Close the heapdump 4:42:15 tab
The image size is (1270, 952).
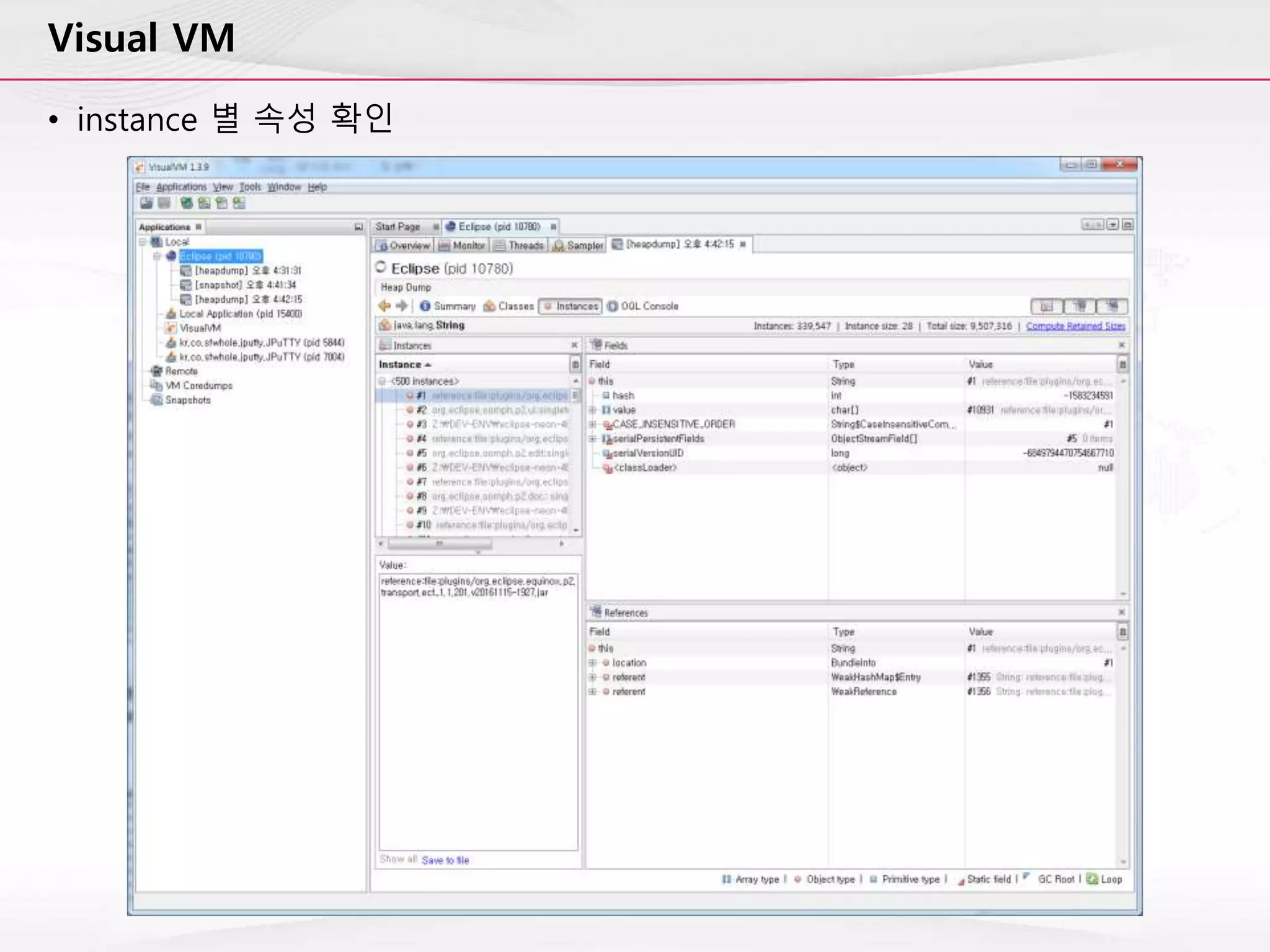742,244
